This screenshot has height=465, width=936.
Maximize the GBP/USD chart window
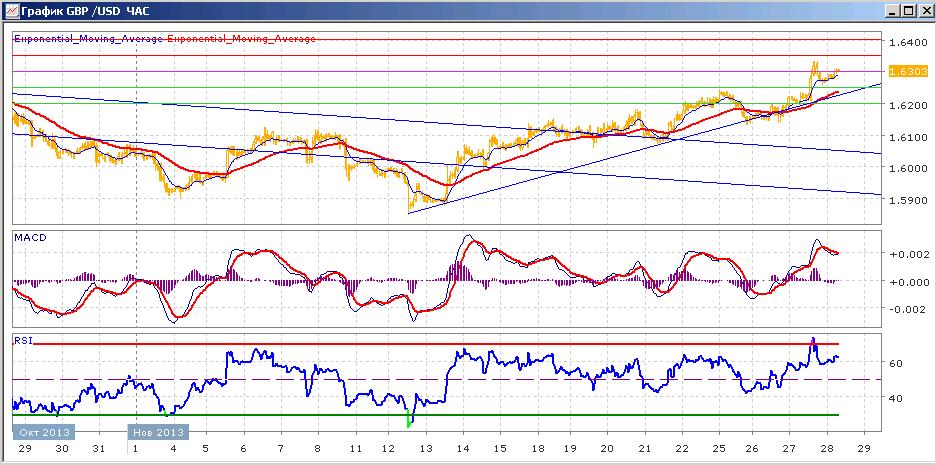[x=908, y=11]
